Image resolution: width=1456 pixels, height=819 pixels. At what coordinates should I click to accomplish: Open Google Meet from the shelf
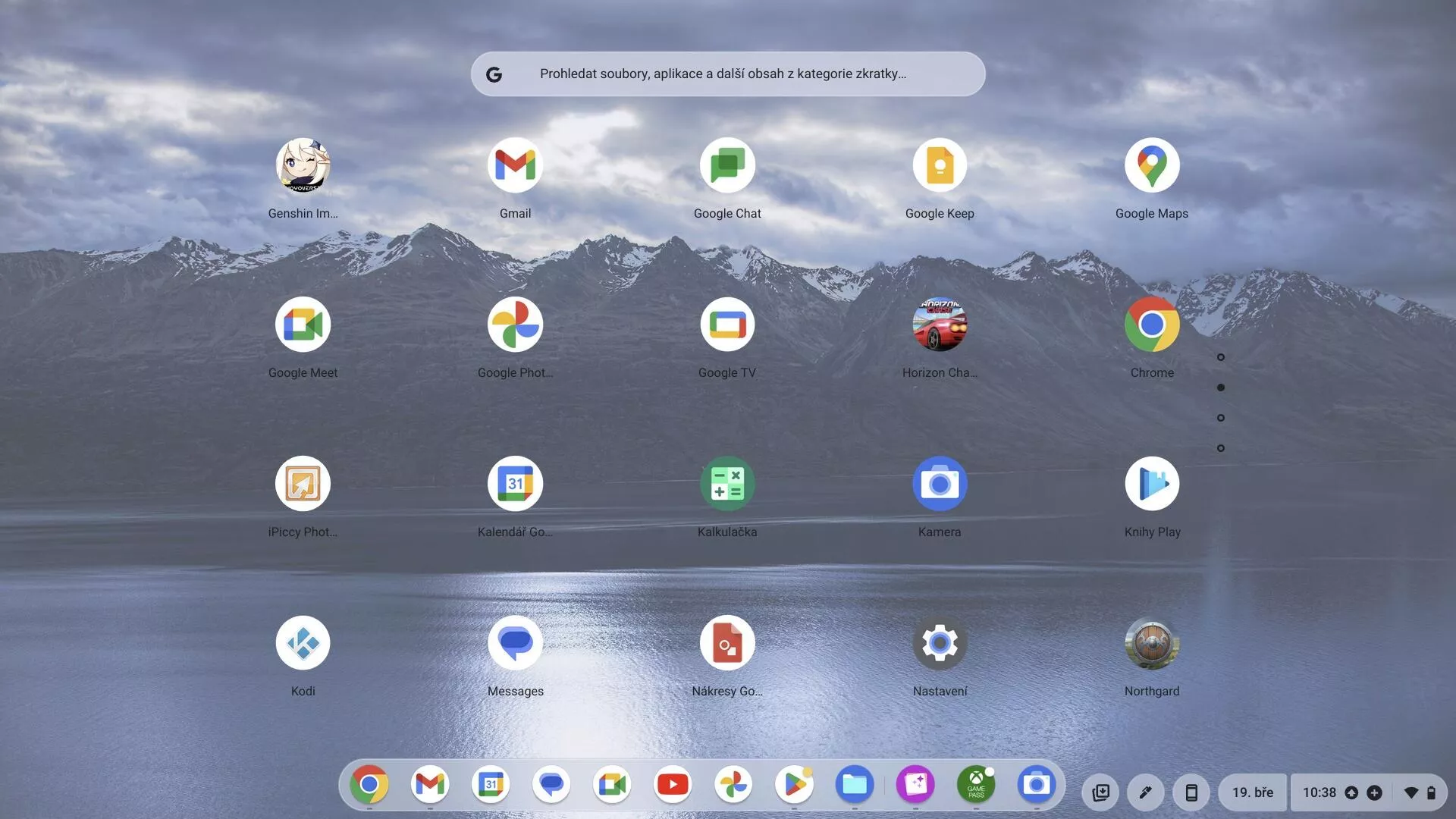[x=612, y=784]
